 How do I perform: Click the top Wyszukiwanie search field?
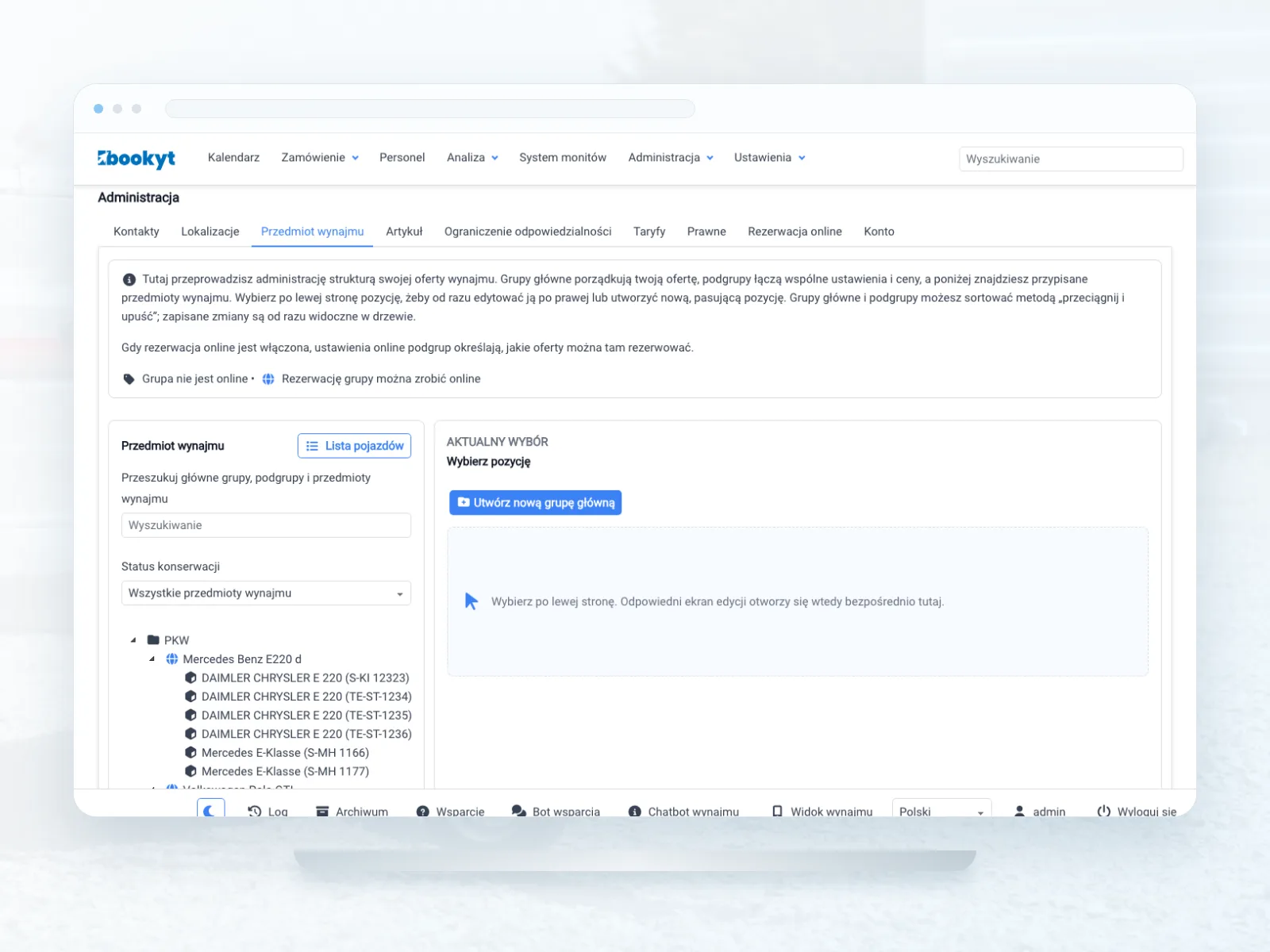1071,159
